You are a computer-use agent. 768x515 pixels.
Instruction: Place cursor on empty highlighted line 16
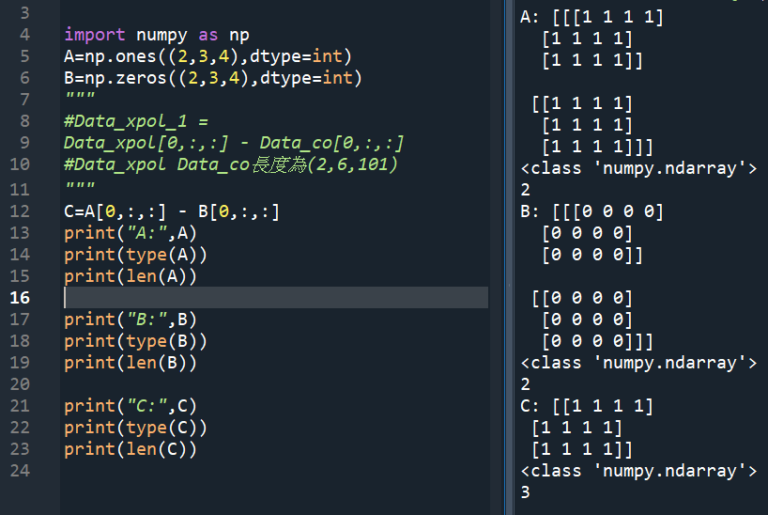pyautogui.click(x=276, y=297)
